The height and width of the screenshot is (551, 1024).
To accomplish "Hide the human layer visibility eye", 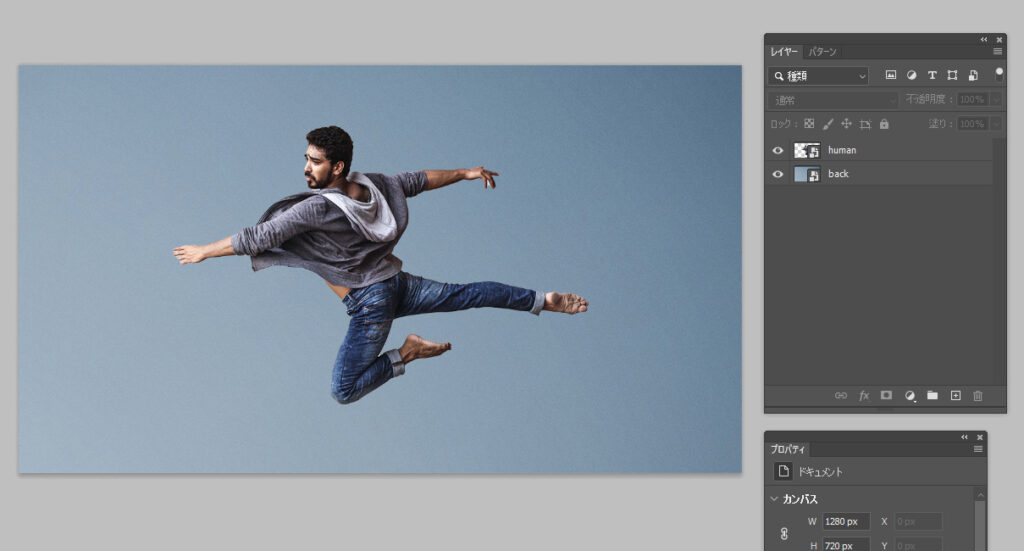I will [x=778, y=150].
